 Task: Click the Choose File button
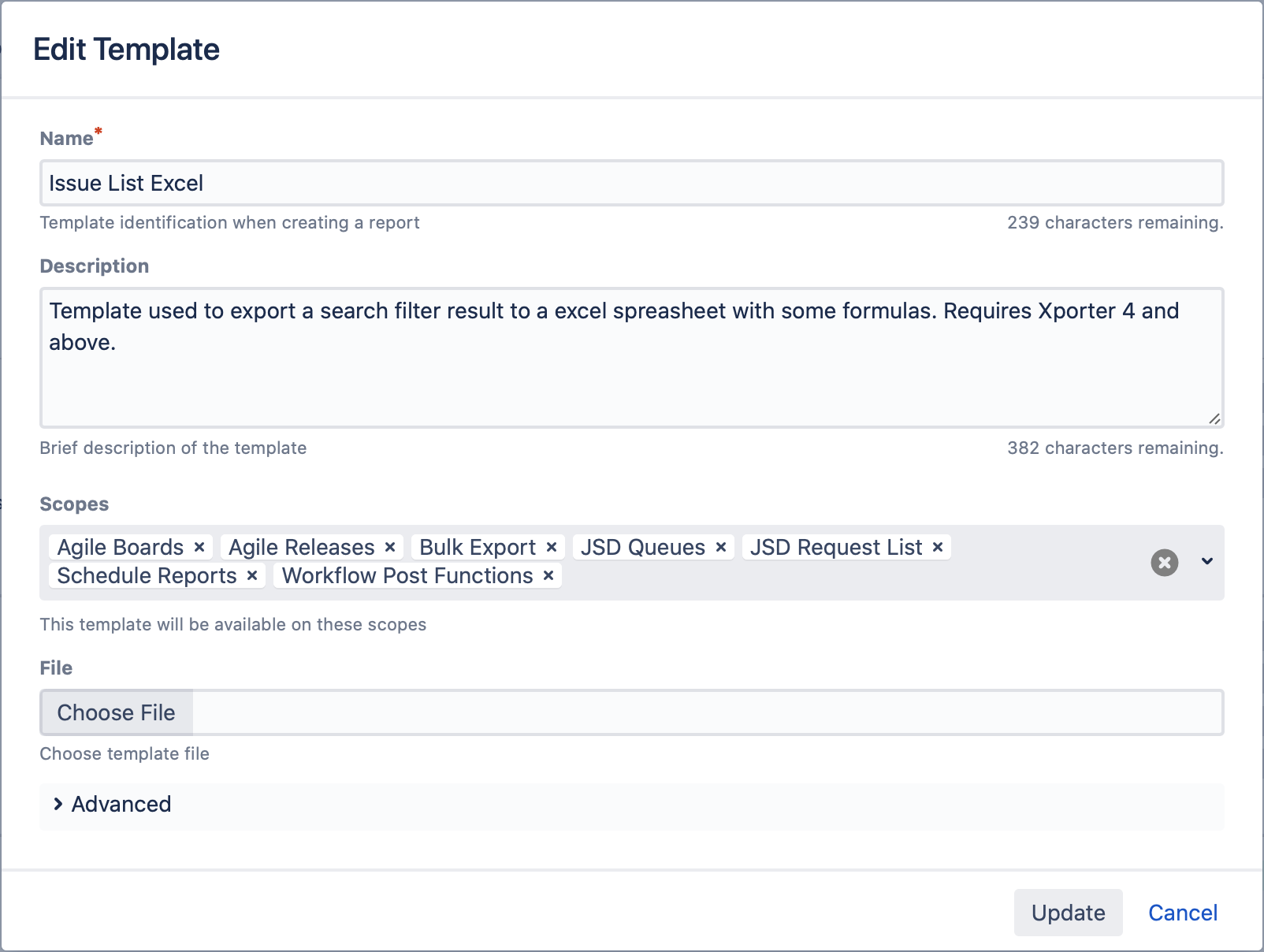tap(117, 712)
